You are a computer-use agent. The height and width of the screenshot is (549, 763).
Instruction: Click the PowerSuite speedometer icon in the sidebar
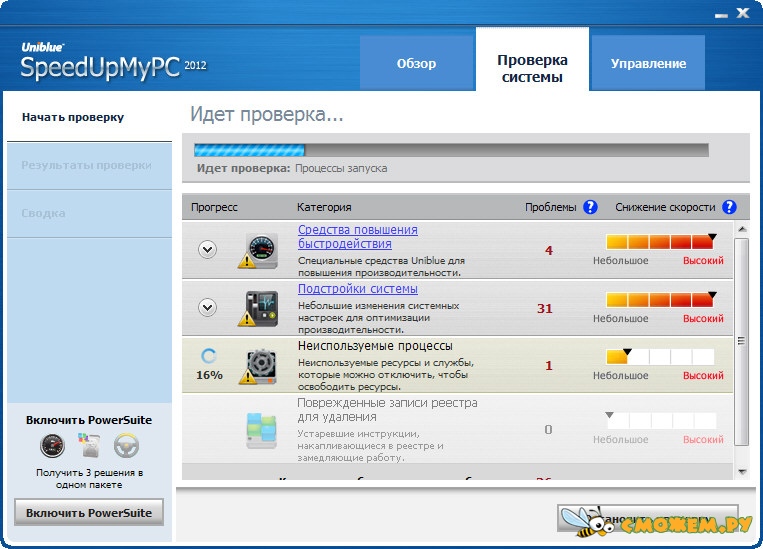(x=52, y=445)
